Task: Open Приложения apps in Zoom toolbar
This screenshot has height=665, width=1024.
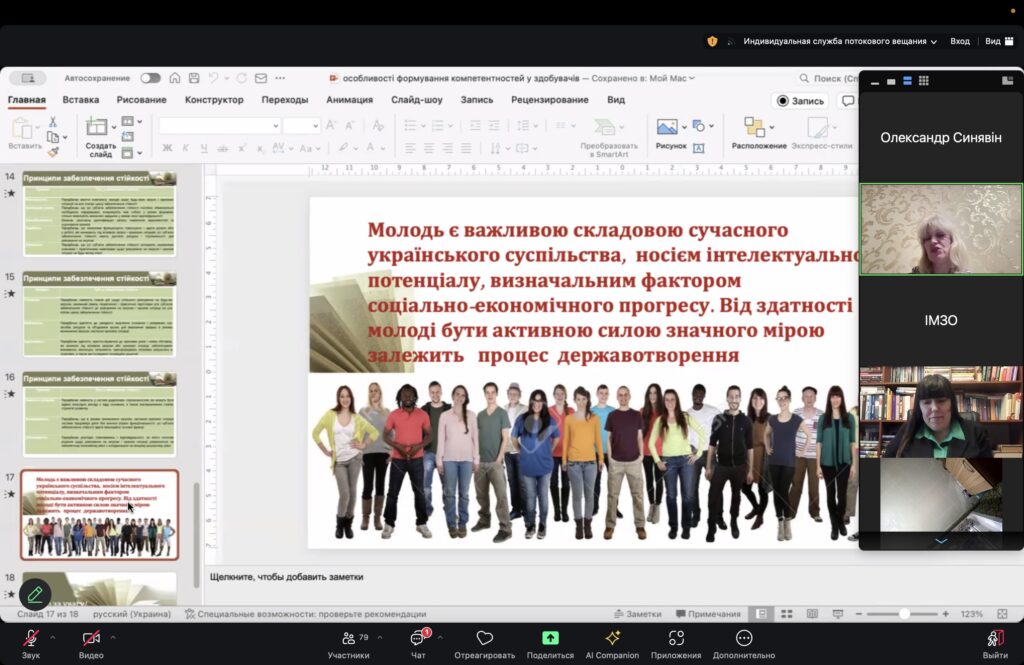Action: (x=676, y=644)
